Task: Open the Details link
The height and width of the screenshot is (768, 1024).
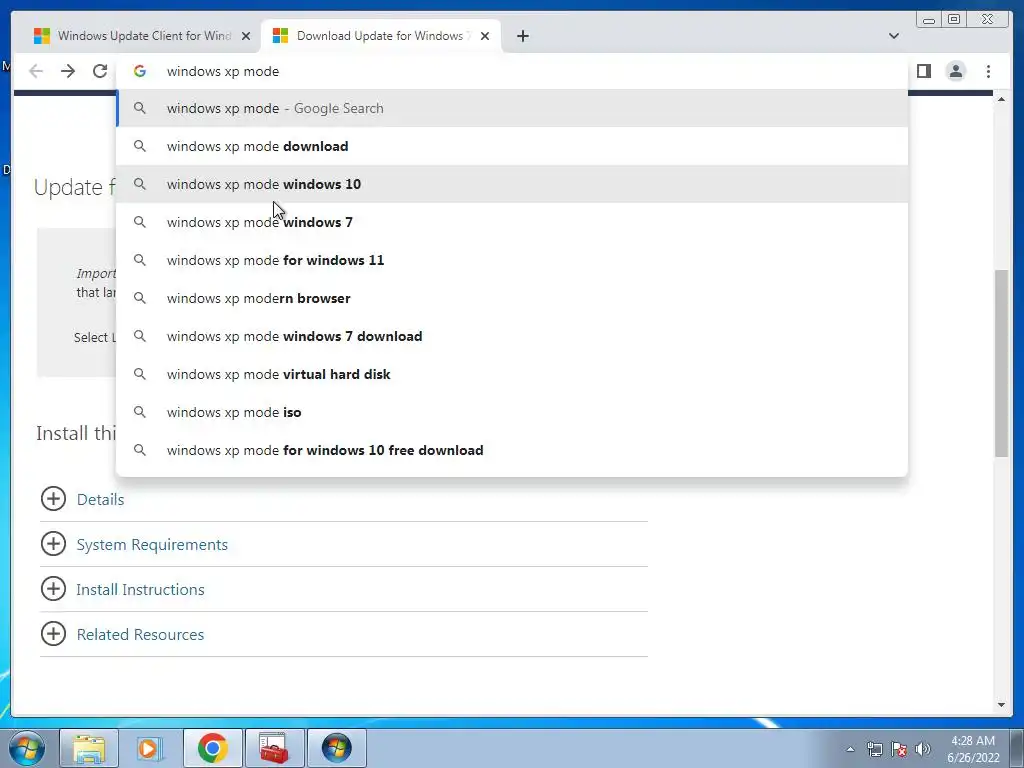Action: point(101,500)
